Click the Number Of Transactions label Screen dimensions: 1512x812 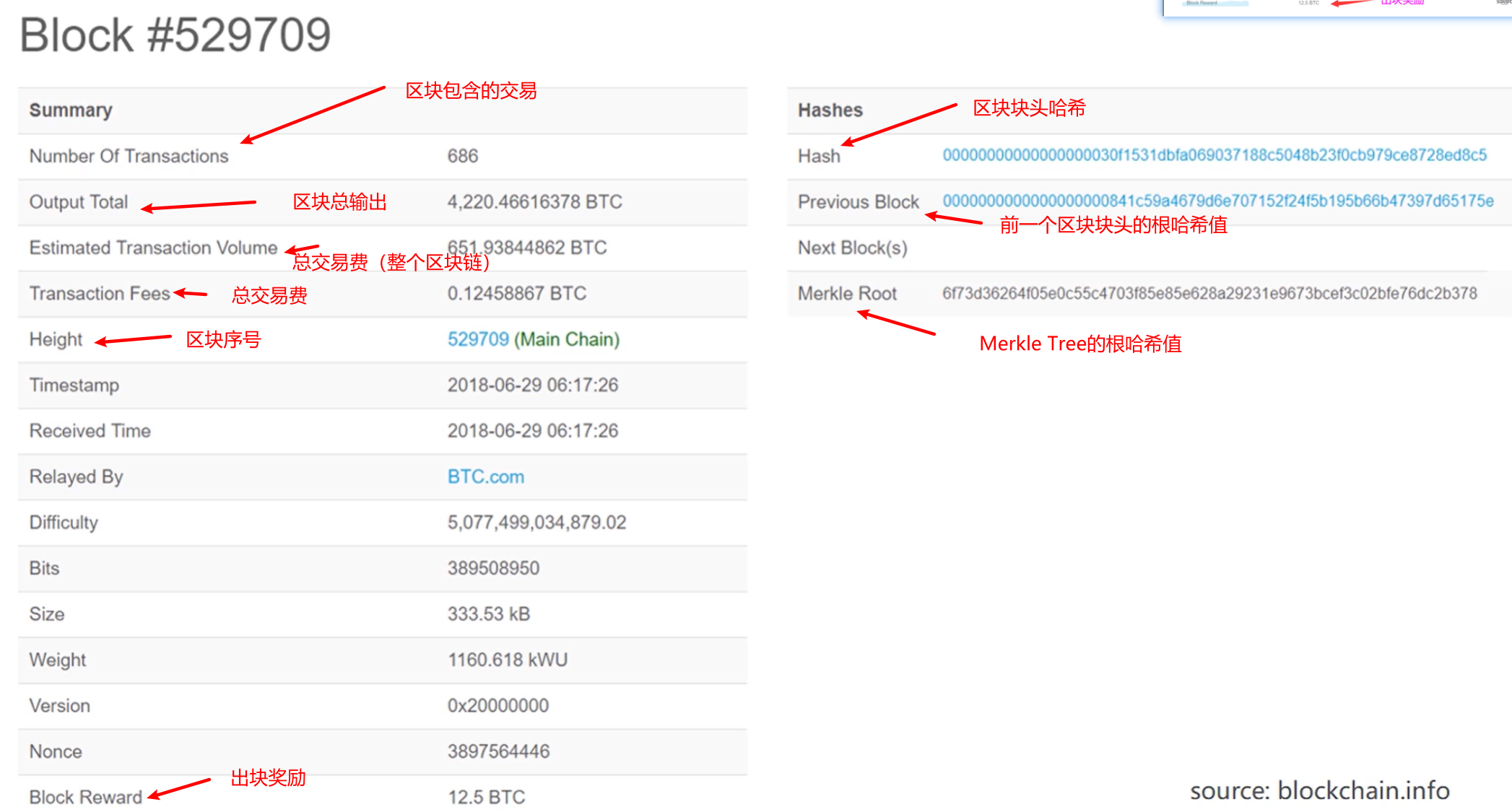tap(129, 156)
